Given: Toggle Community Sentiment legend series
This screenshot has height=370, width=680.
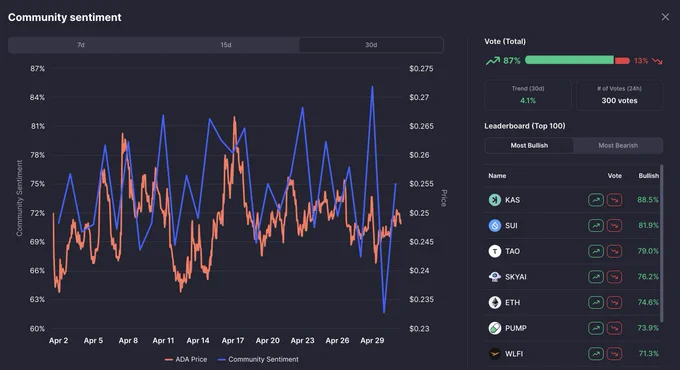Looking at the screenshot, I should pos(258,359).
